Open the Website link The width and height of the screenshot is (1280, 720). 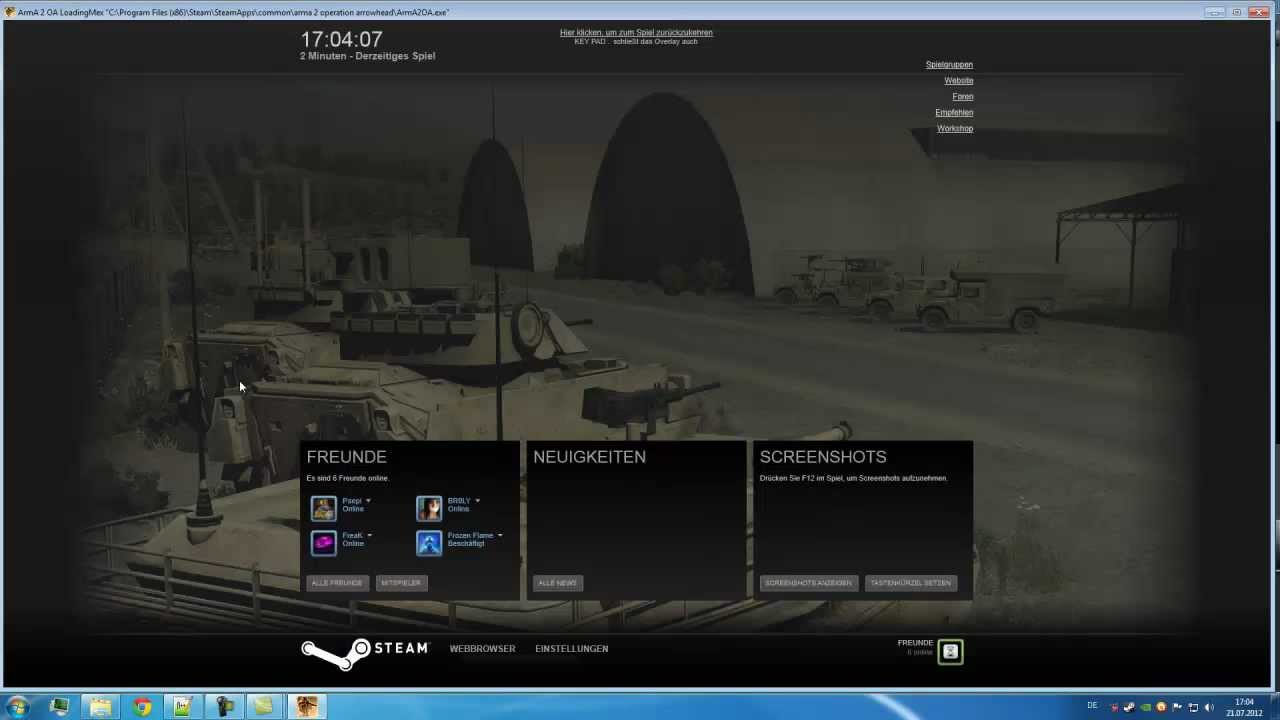coord(958,80)
